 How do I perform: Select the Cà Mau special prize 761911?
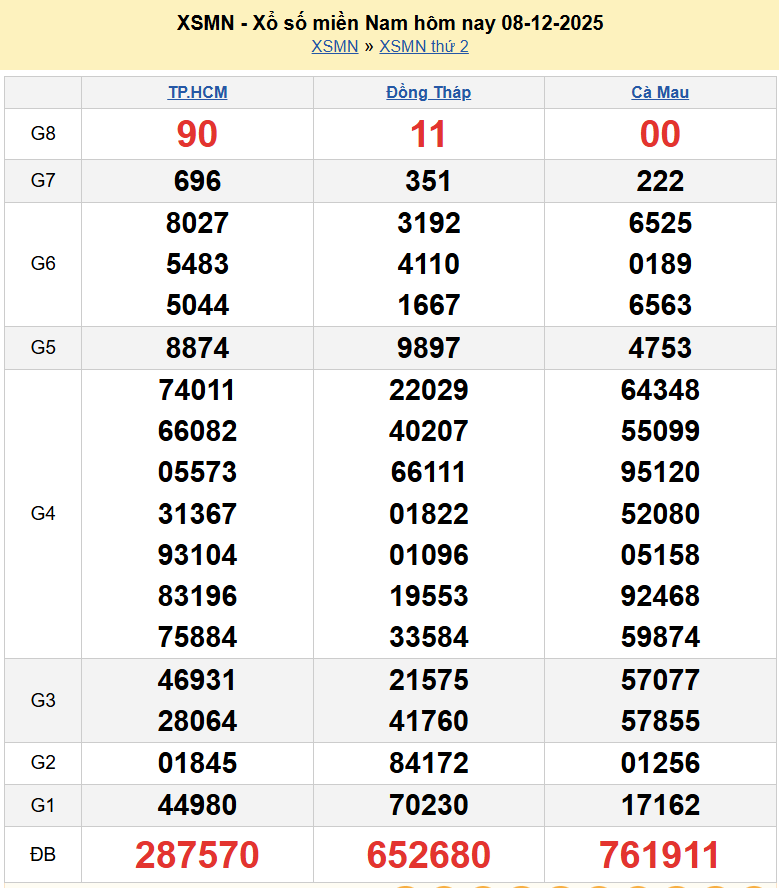pyautogui.click(x=660, y=855)
